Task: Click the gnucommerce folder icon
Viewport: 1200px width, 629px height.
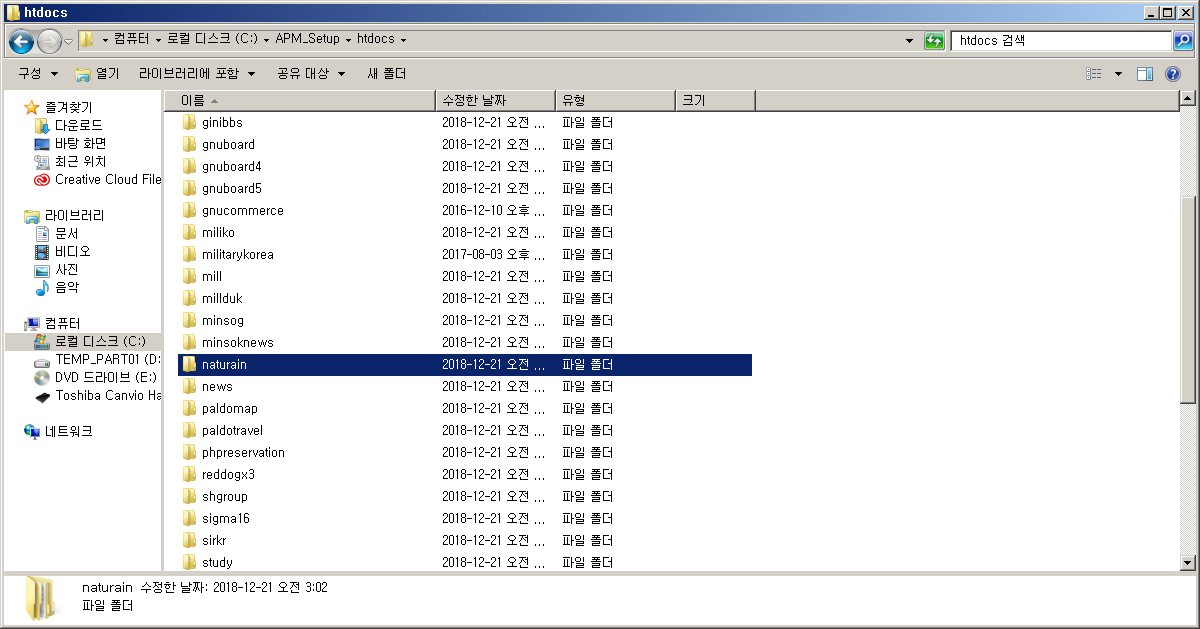Action: [189, 210]
